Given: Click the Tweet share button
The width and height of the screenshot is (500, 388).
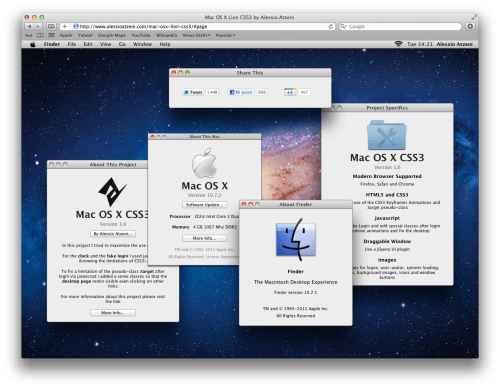Looking at the screenshot, I should point(193,92).
